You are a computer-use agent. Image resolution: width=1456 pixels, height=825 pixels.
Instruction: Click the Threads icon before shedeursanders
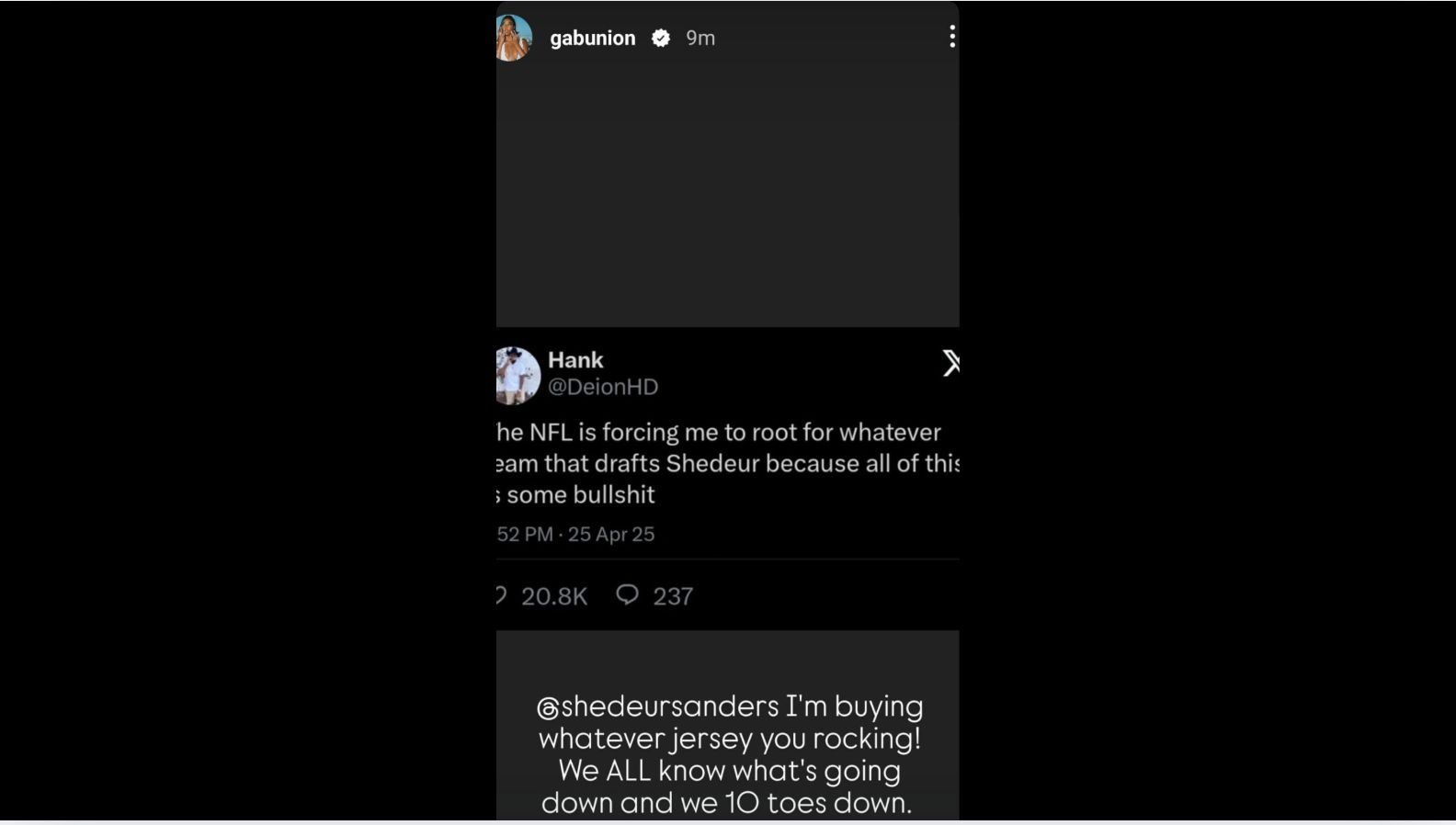(548, 708)
